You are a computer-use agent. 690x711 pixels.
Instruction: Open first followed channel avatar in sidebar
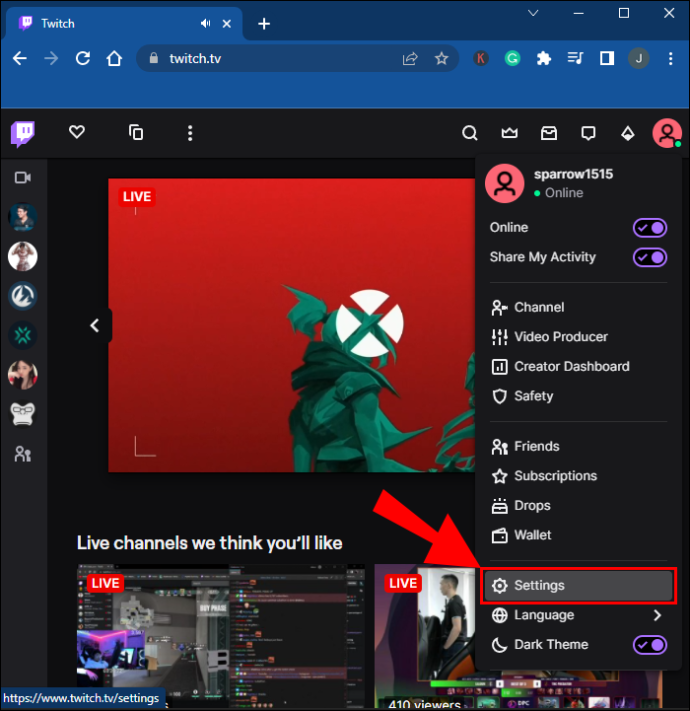tap(23, 217)
